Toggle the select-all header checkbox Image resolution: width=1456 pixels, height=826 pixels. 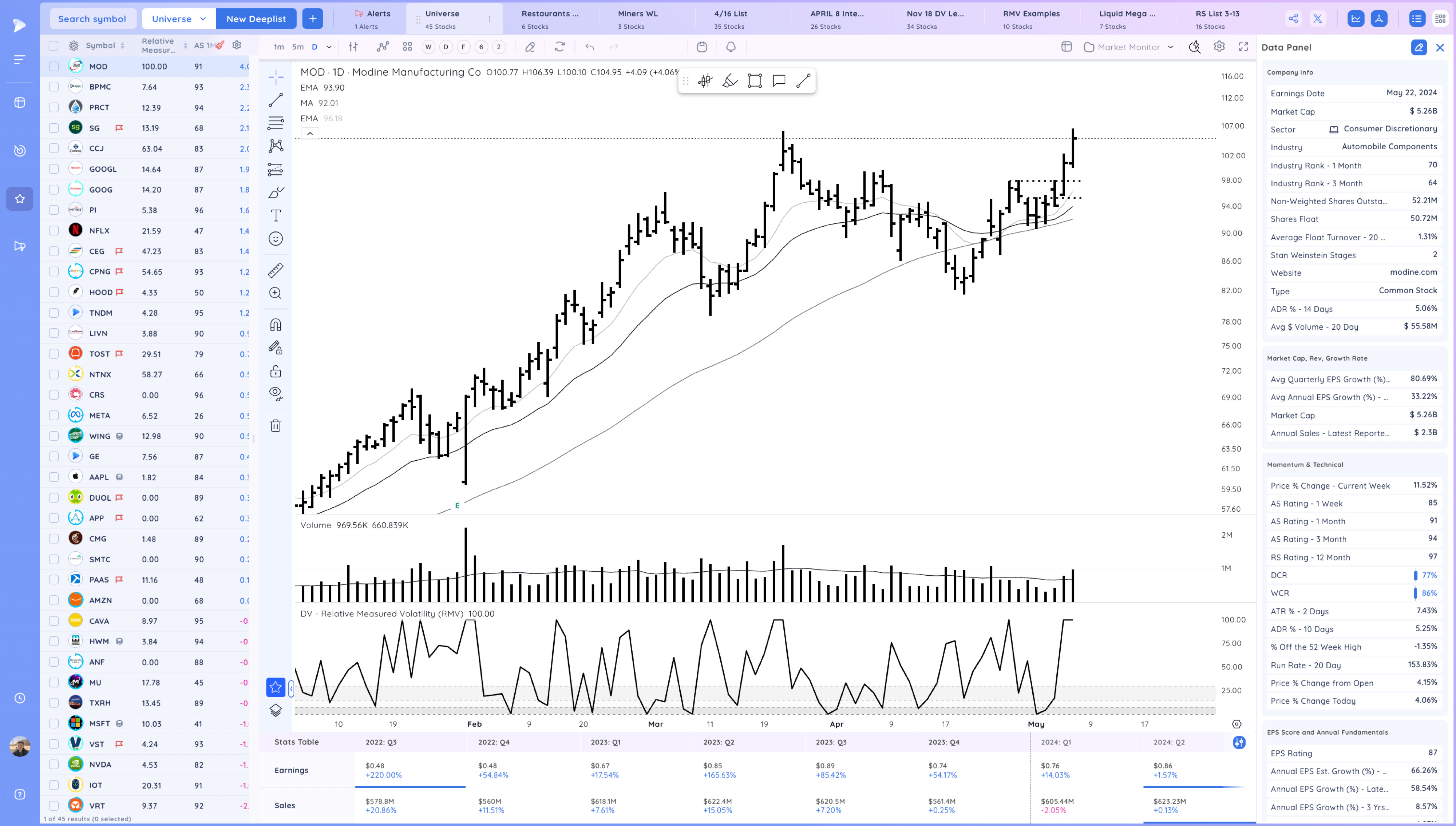click(x=54, y=46)
